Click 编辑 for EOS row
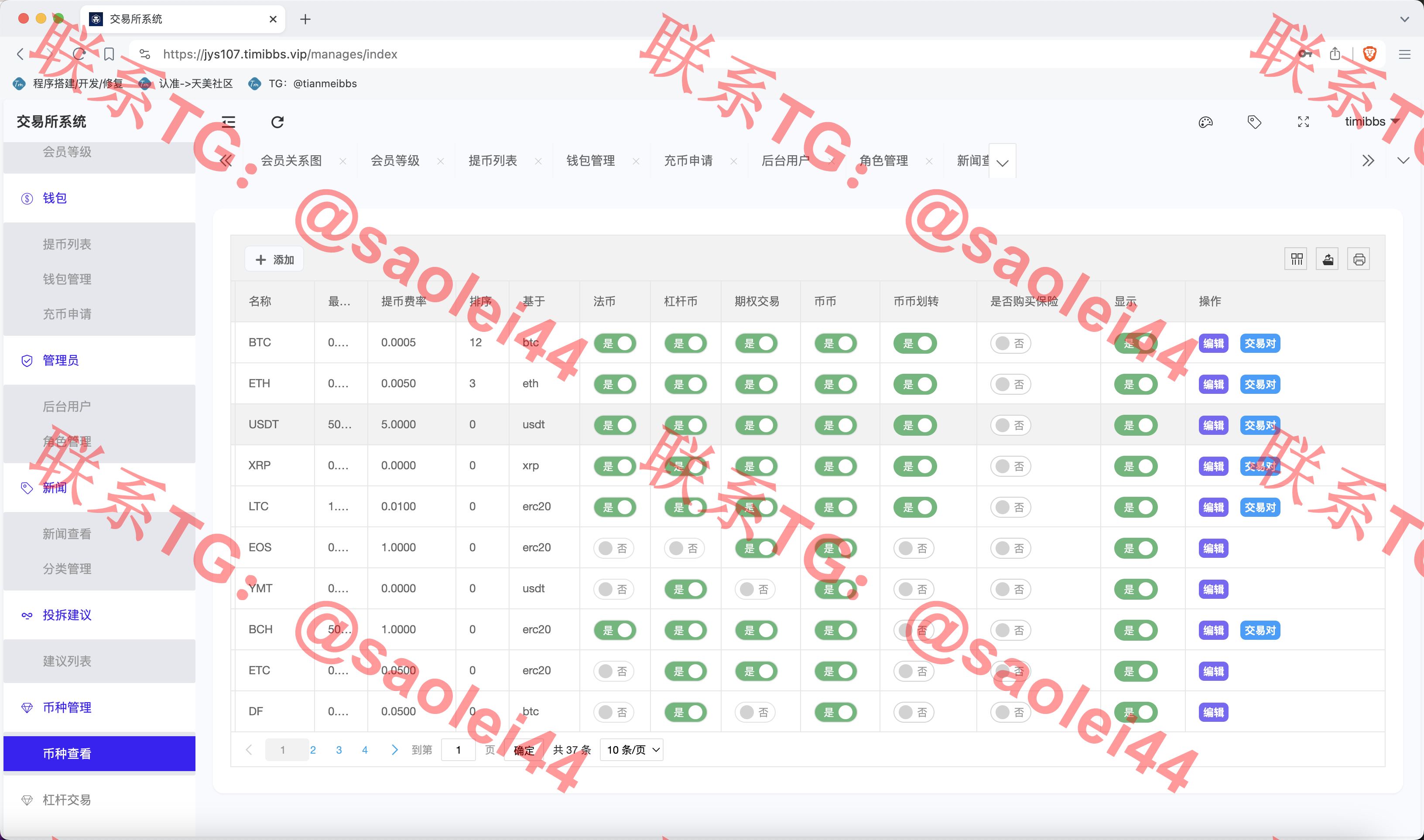The image size is (1424, 840). [x=1213, y=549]
